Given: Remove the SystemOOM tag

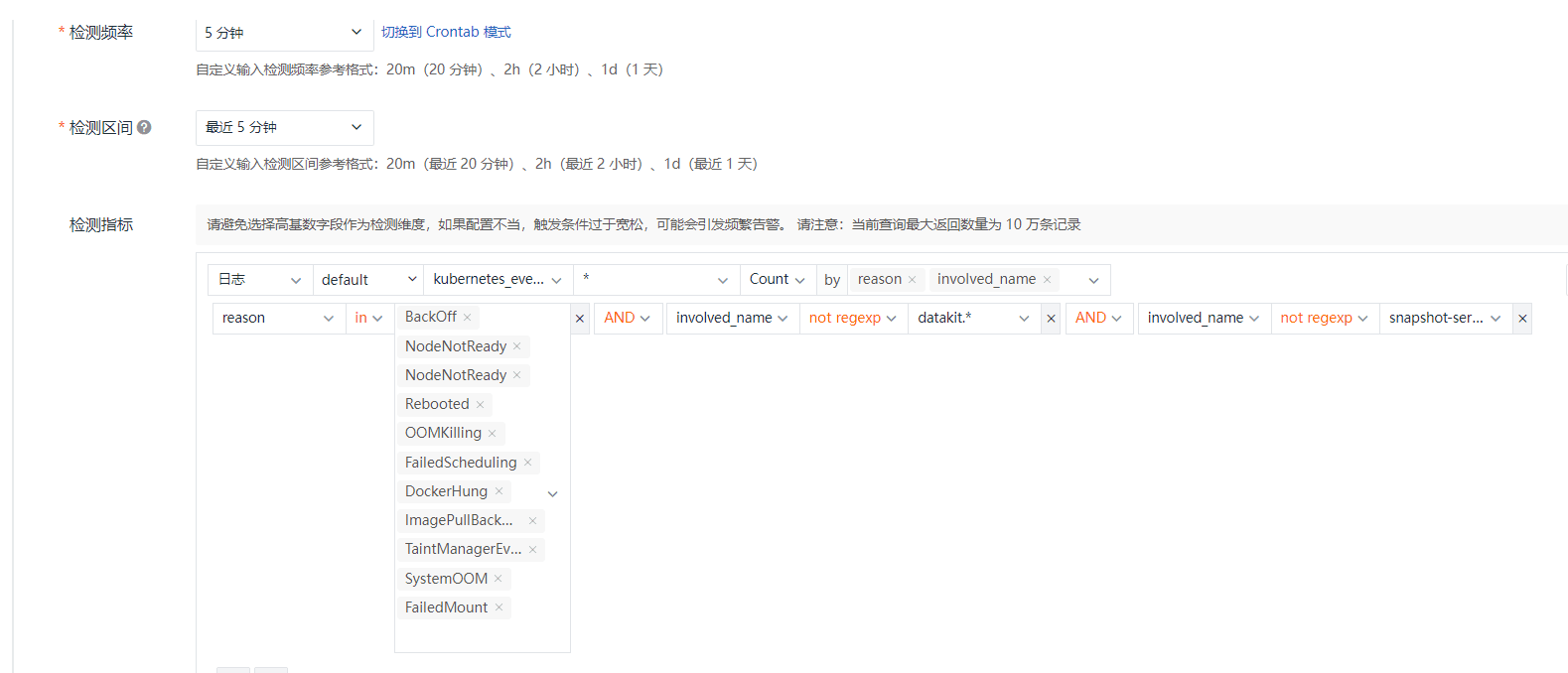Looking at the screenshot, I should (498, 579).
